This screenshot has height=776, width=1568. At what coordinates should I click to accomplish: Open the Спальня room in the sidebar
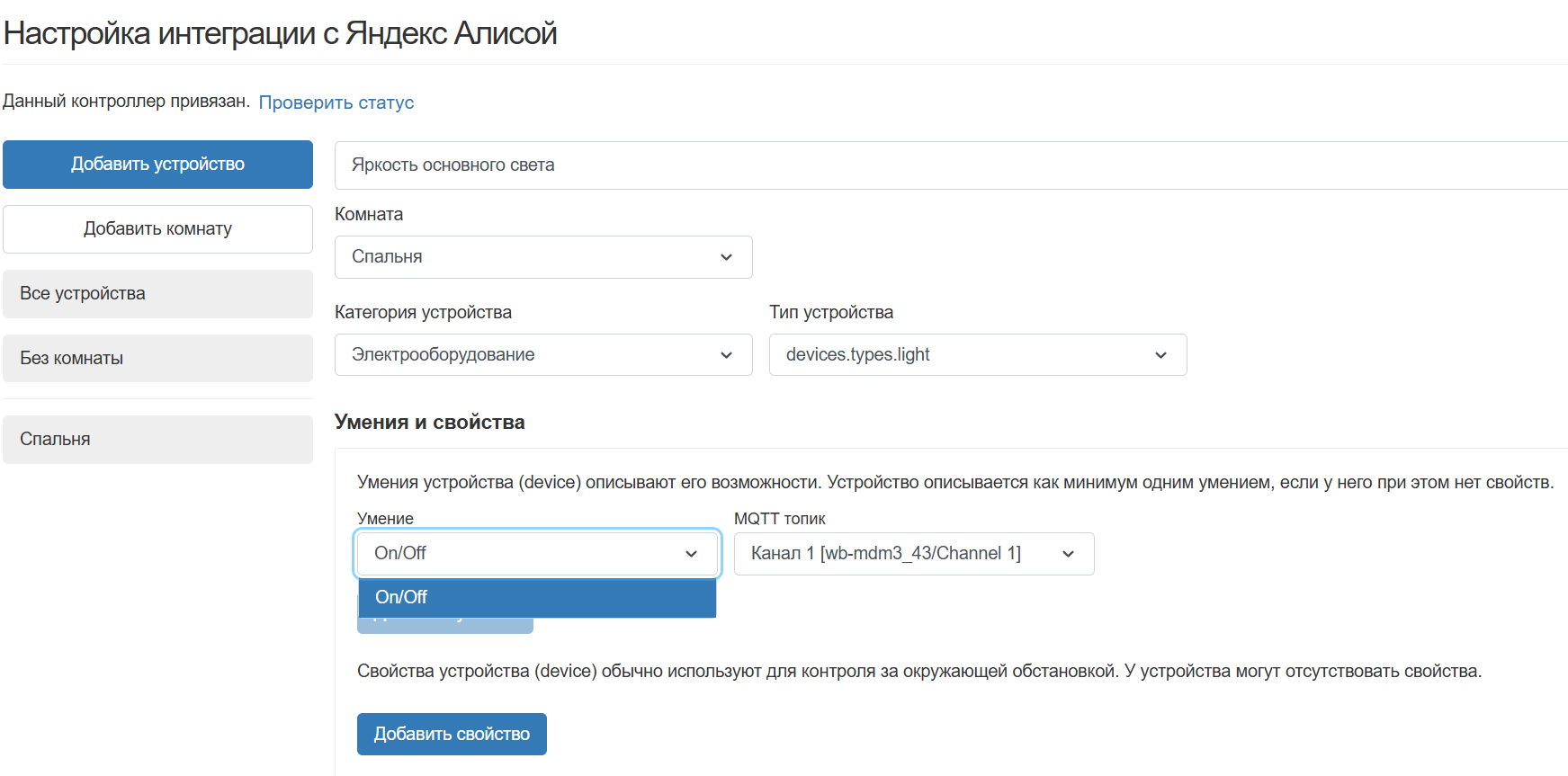[157, 440]
